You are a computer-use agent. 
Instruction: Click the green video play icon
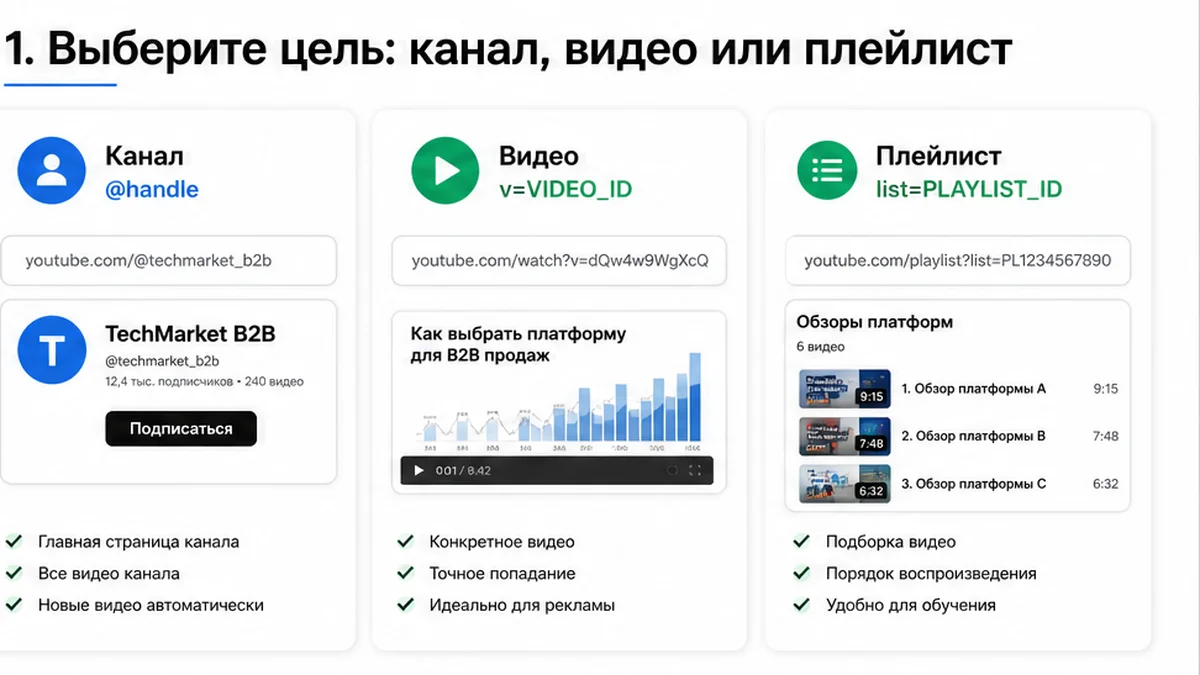[x=446, y=171]
